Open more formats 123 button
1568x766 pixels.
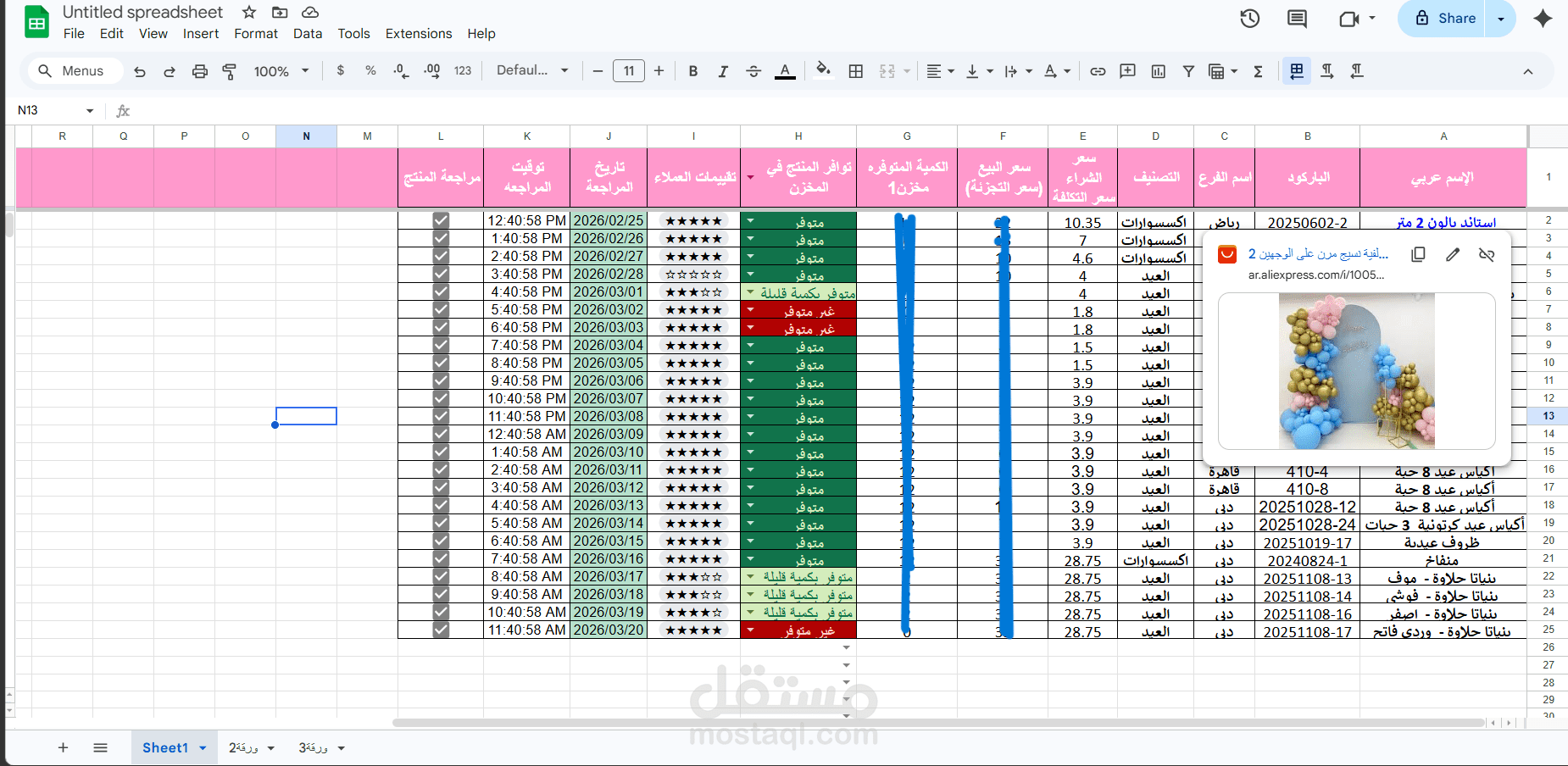click(x=463, y=71)
